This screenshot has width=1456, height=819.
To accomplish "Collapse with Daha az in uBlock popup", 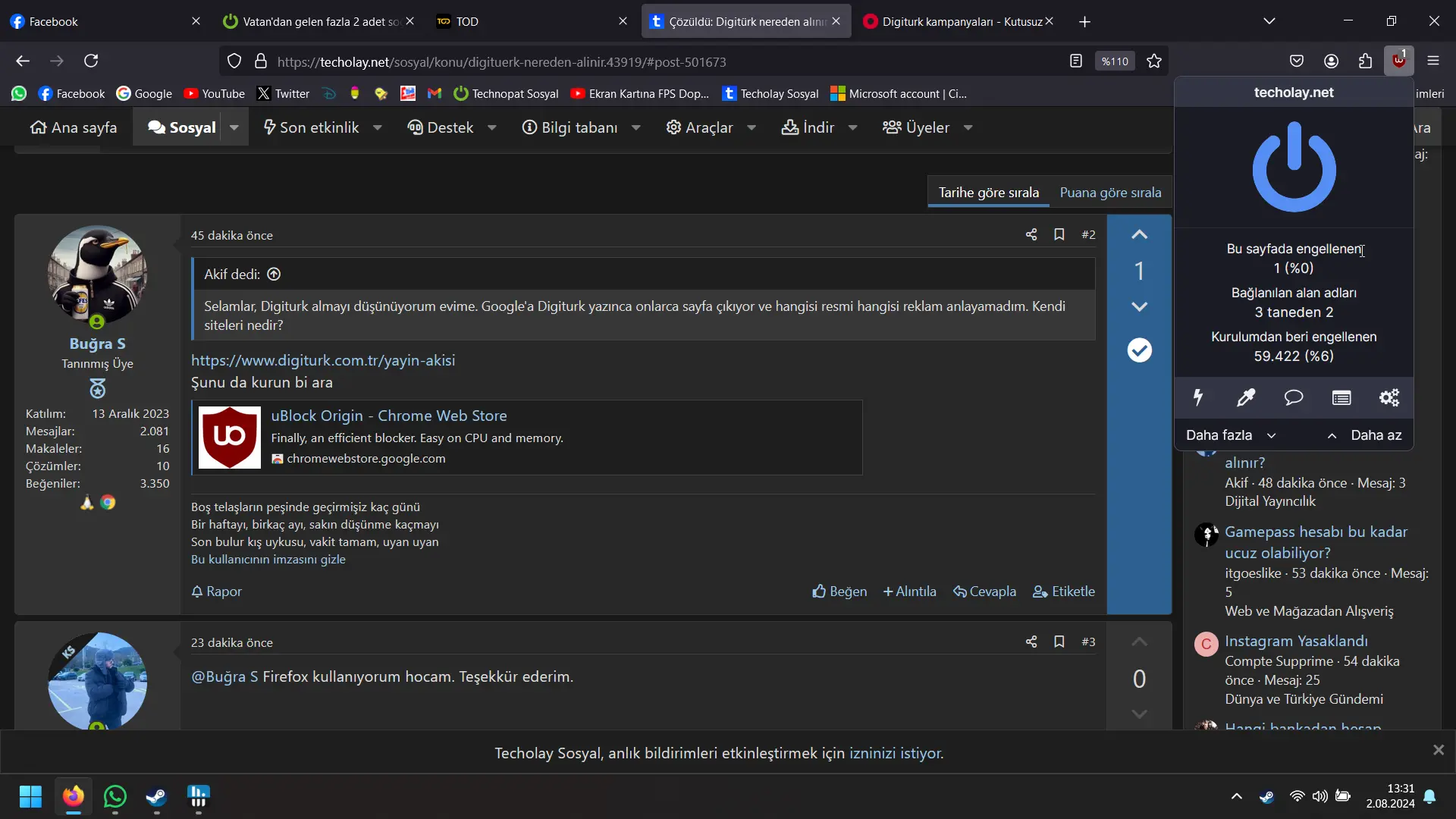I will click(1365, 435).
